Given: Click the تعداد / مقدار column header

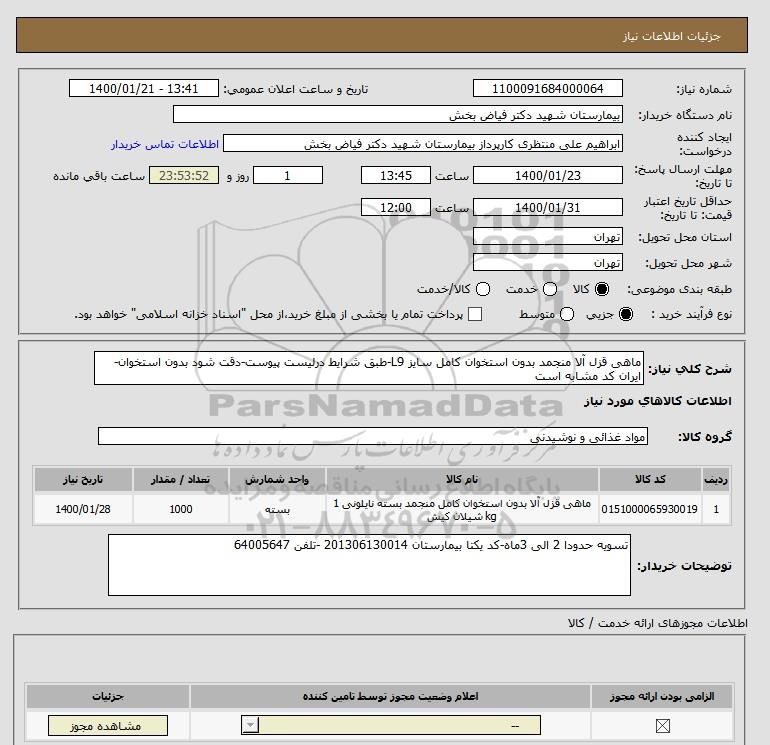Looking at the screenshot, I should [x=181, y=479].
